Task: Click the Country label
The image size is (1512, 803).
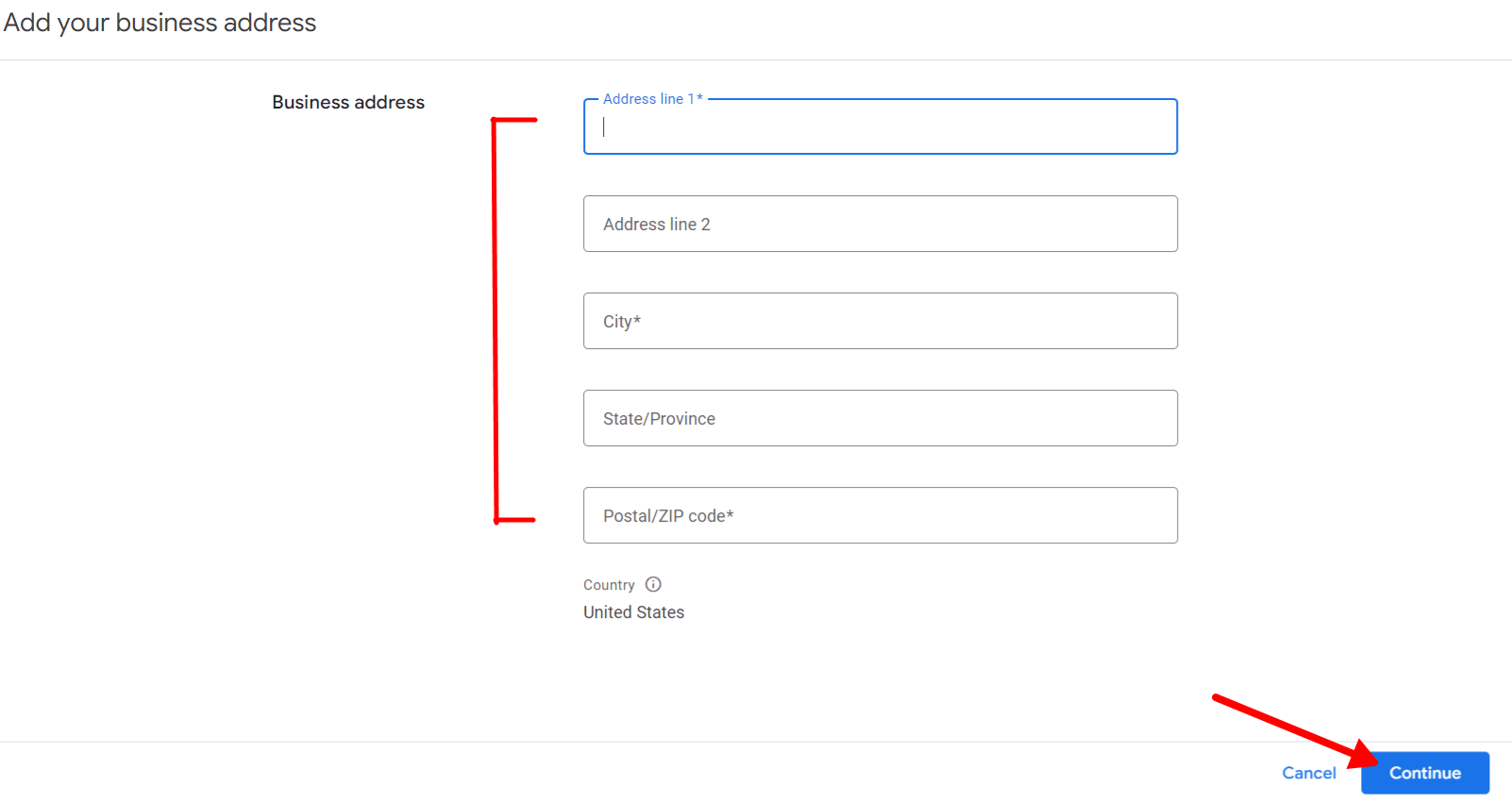Action: 609,584
